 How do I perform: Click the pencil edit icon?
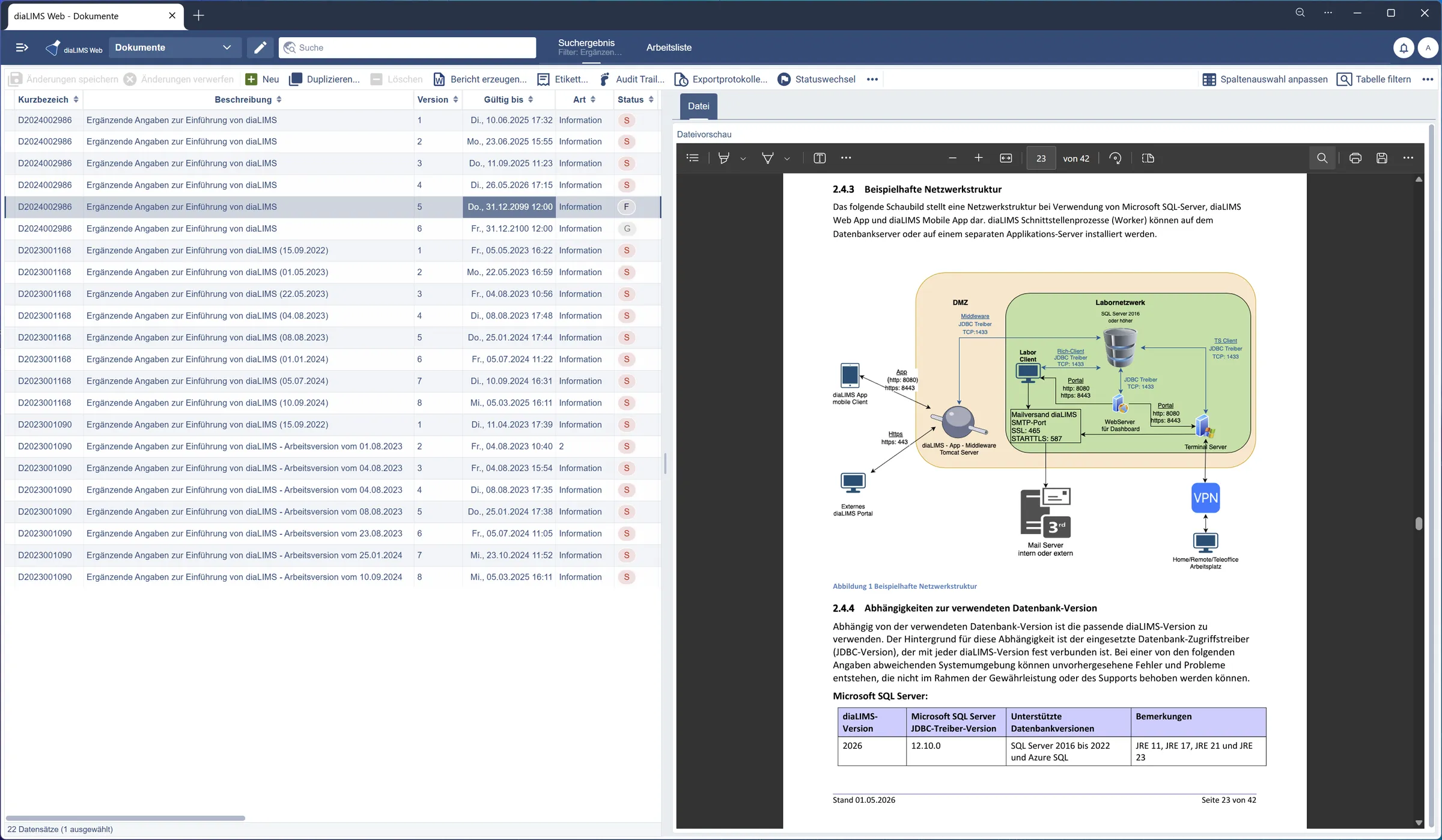click(260, 47)
